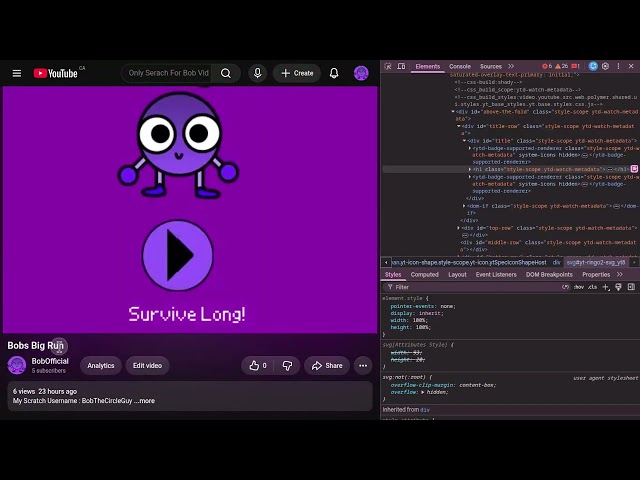Image resolution: width=640 pixels, height=480 pixels.
Task: Open the BobOfficial channel avatar
Action: pos(17,365)
